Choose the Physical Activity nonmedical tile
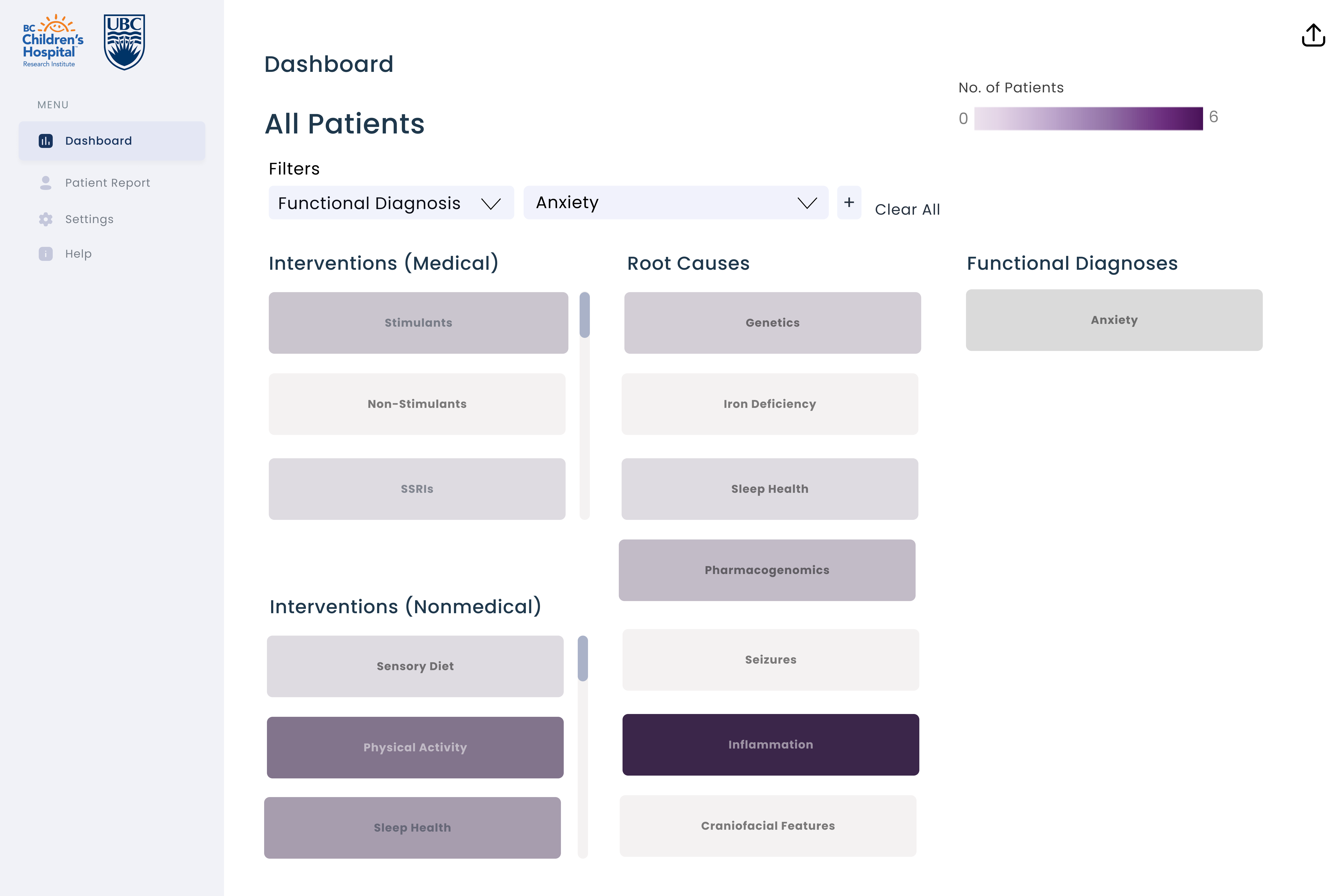 point(415,747)
